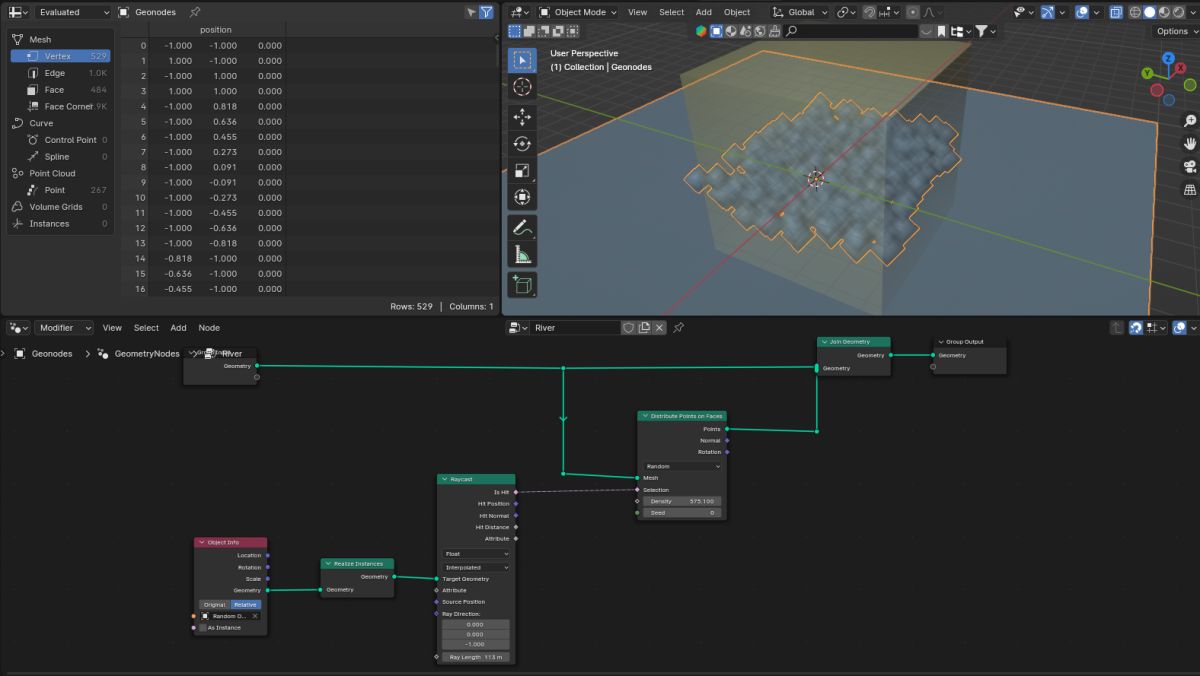Open Add menu in 3D viewport
The width and height of the screenshot is (1200, 676).
[704, 12]
